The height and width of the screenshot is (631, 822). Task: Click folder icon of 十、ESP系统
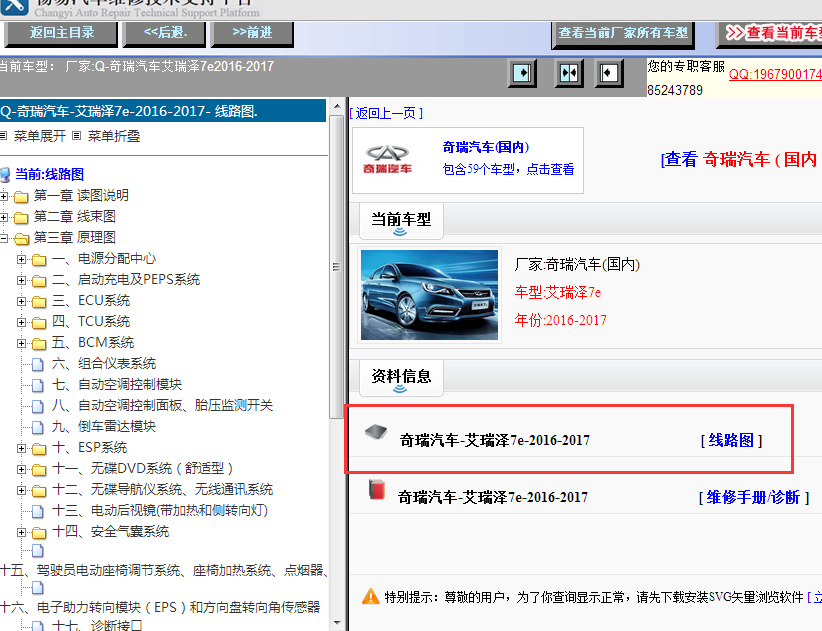[x=39, y=449]
